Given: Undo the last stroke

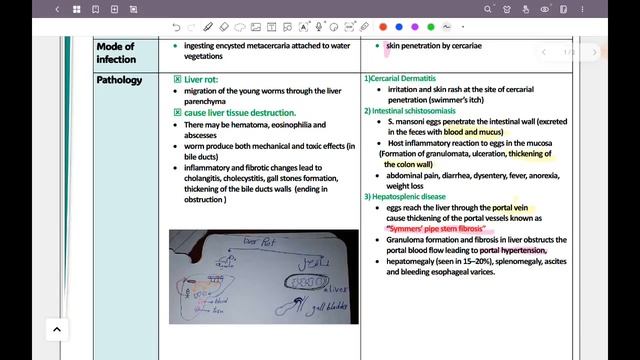Looking at the screenshot, I should click(x=176, y=27).
